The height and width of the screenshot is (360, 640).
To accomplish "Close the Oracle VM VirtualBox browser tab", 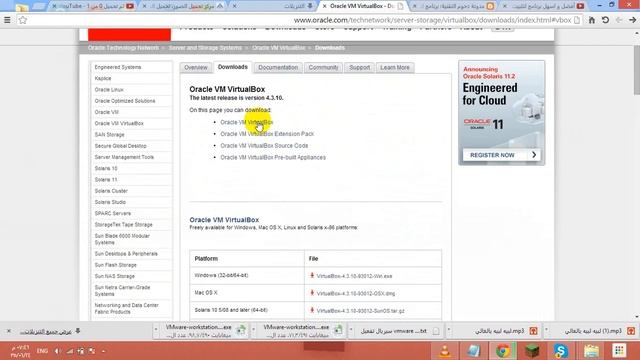I will pyautogui.click(x=324, y=6).
